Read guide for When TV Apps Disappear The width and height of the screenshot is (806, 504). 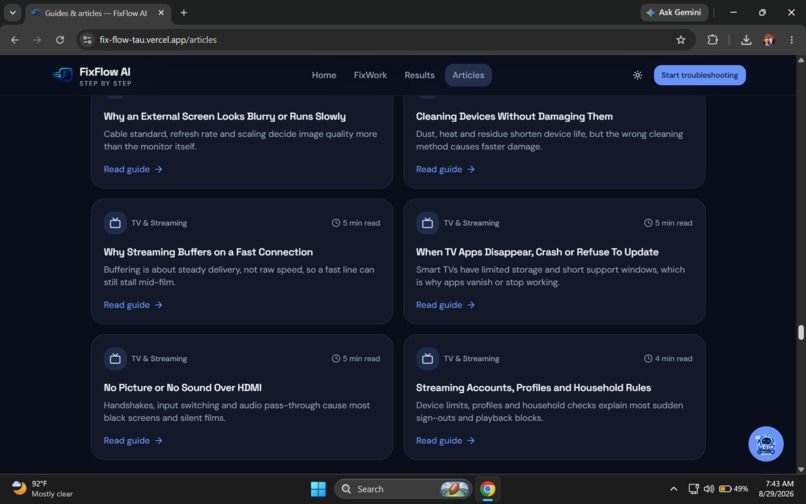(x=445, y=305)
